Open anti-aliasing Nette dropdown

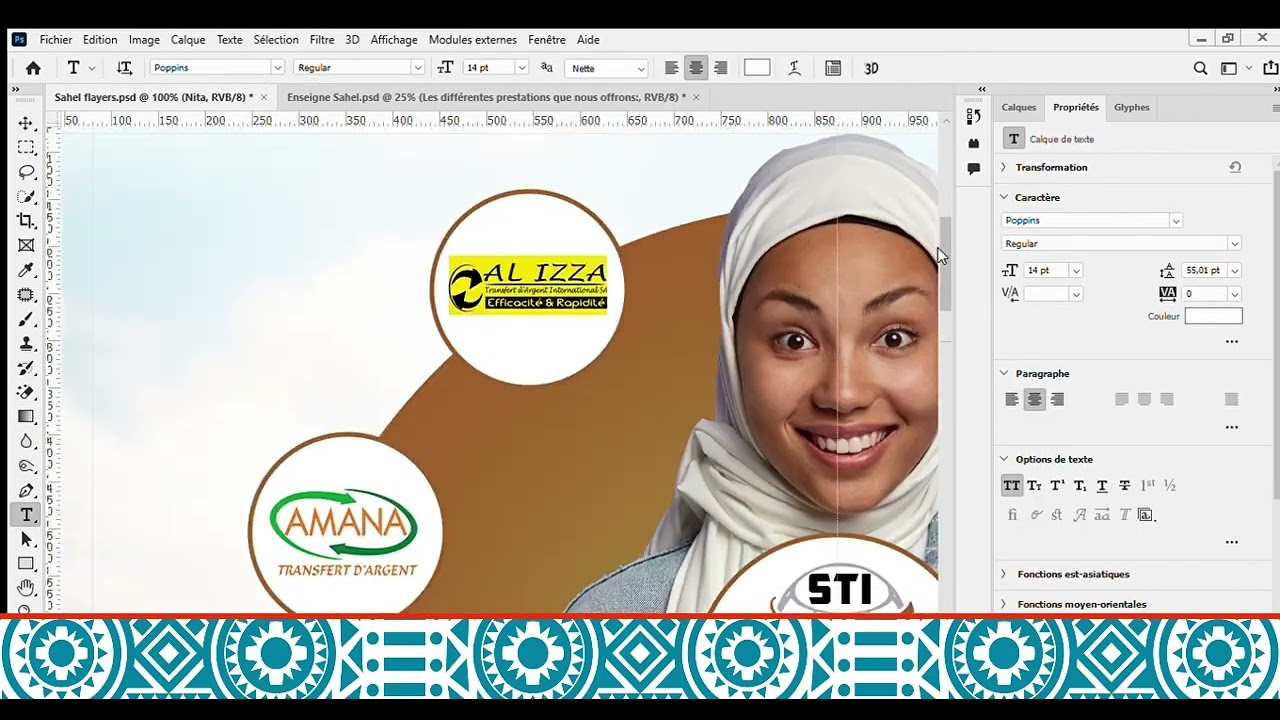click(640, 68)
